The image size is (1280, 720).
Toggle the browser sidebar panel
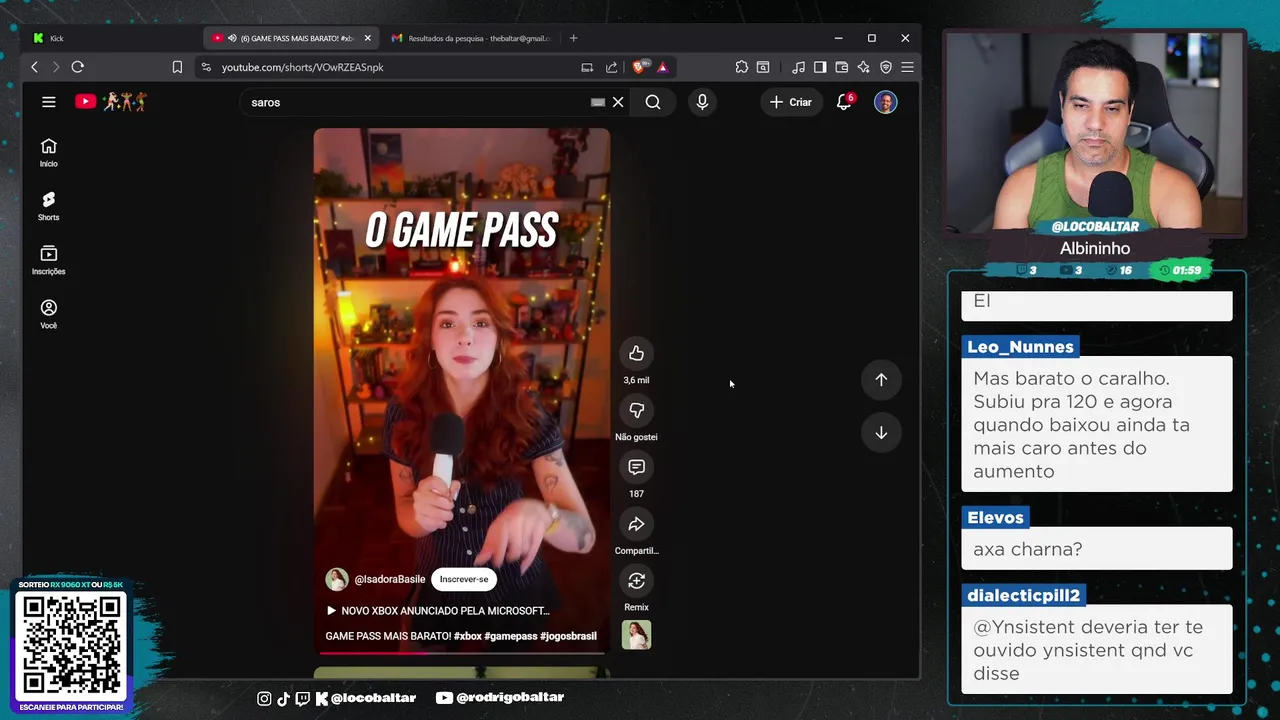point(819,67)
